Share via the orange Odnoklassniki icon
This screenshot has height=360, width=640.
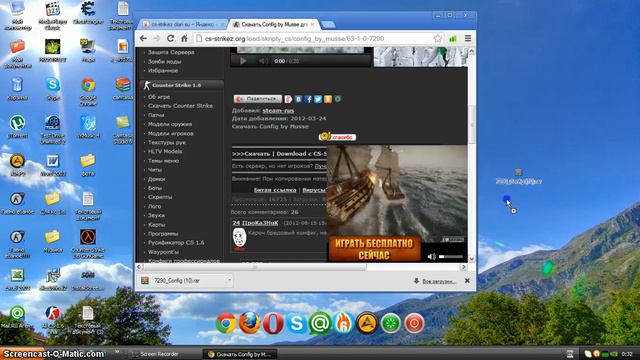[x=328, y=99]
